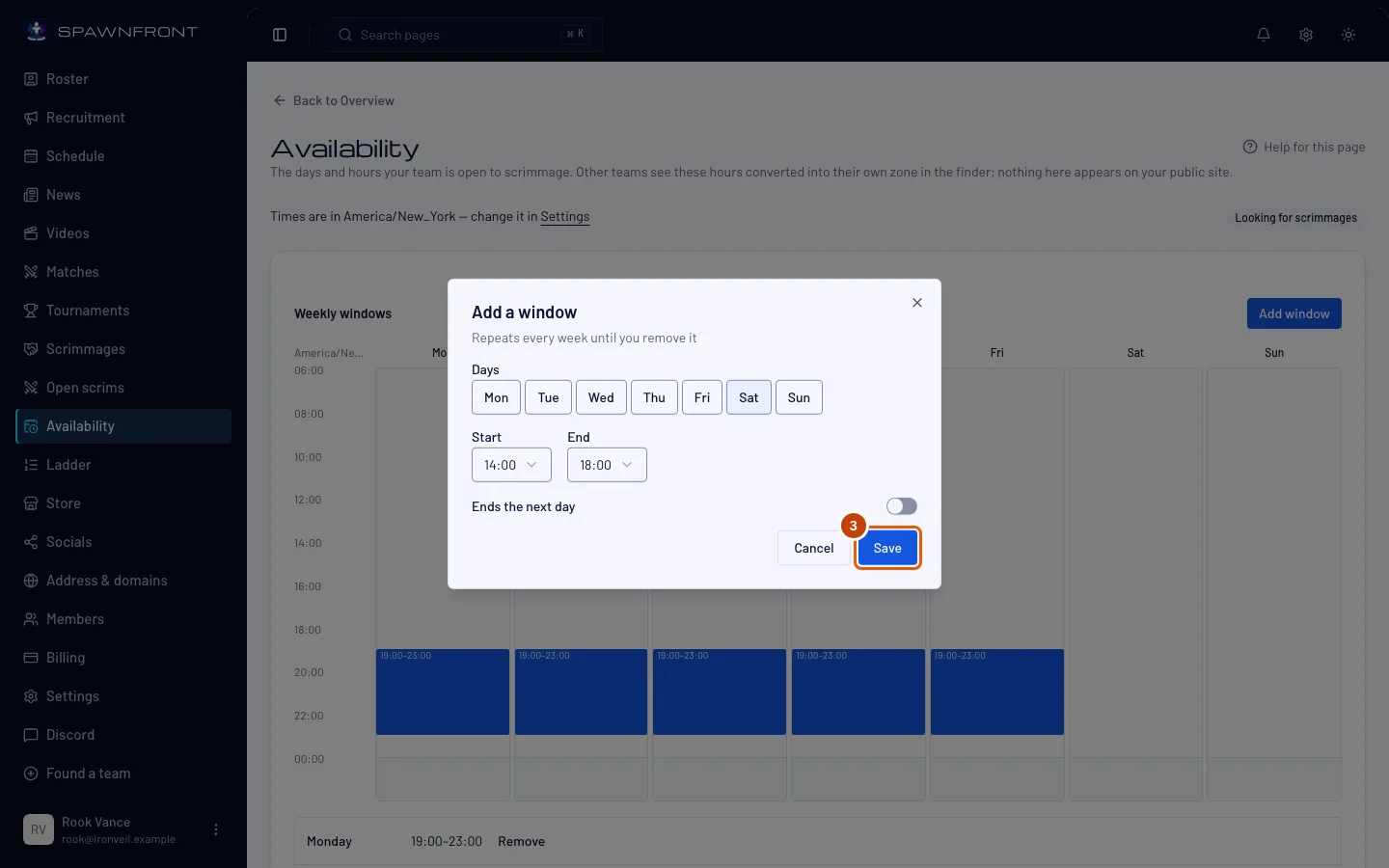Switch theme with the sun icon
This screenshot has width=1389, height=868.
[x=1348, y=35]
